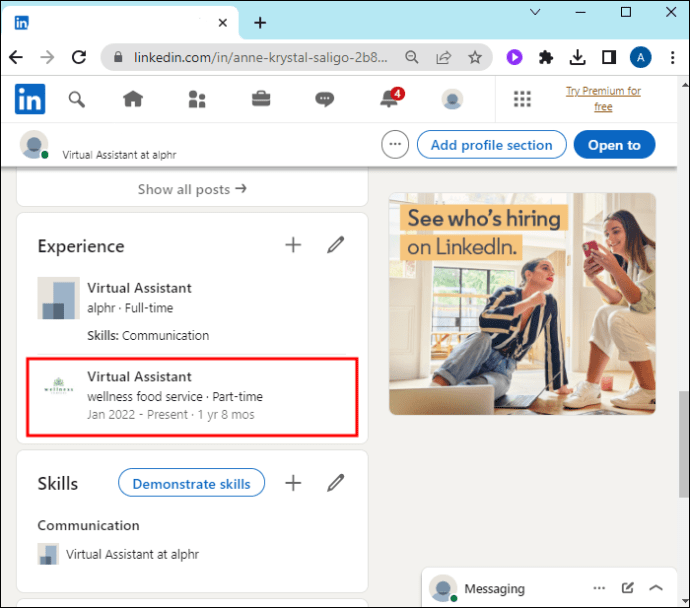Open the Me profile avatar menu

click(452, 99)
